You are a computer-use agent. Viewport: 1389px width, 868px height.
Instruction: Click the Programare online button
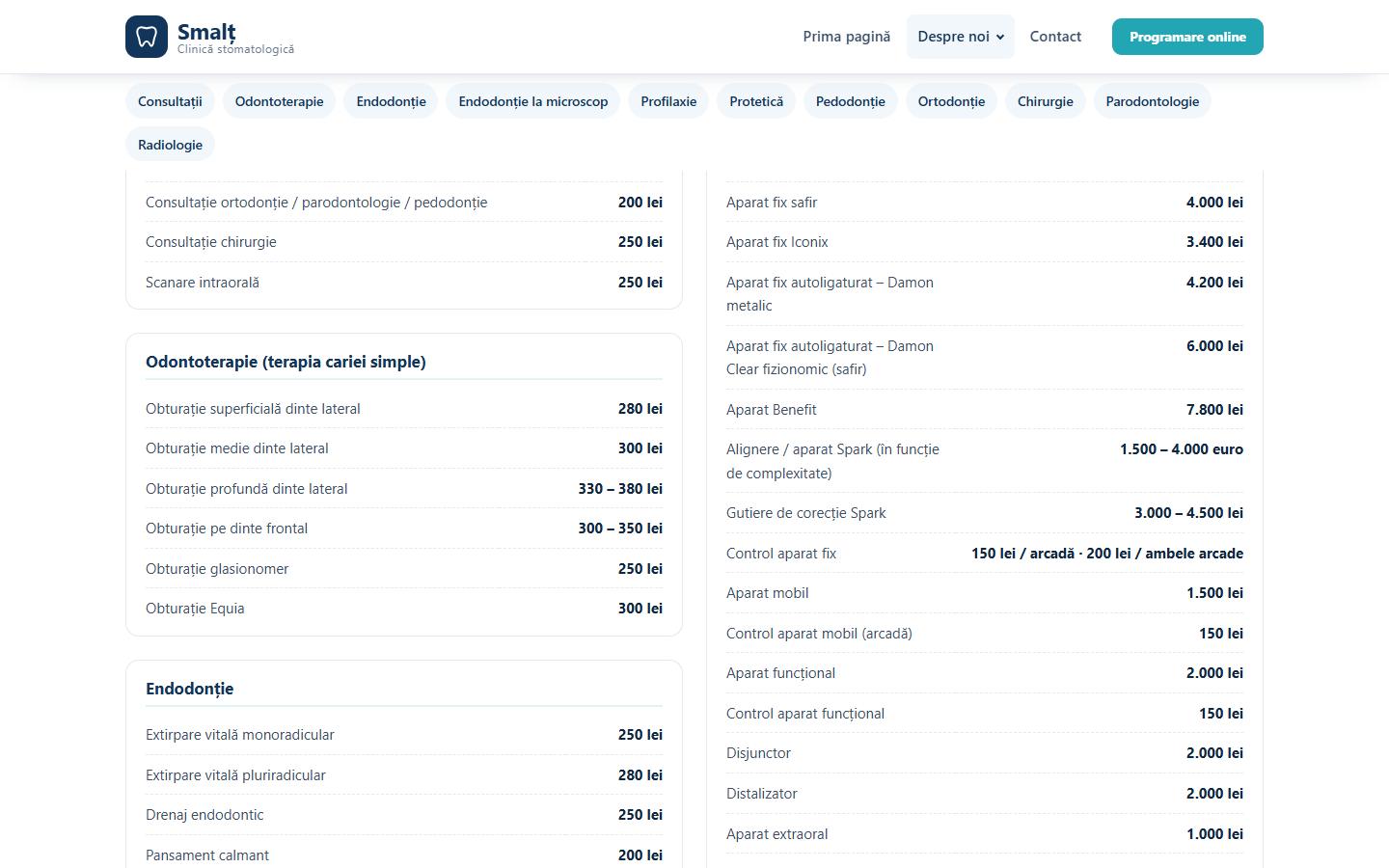(1187, 37)
